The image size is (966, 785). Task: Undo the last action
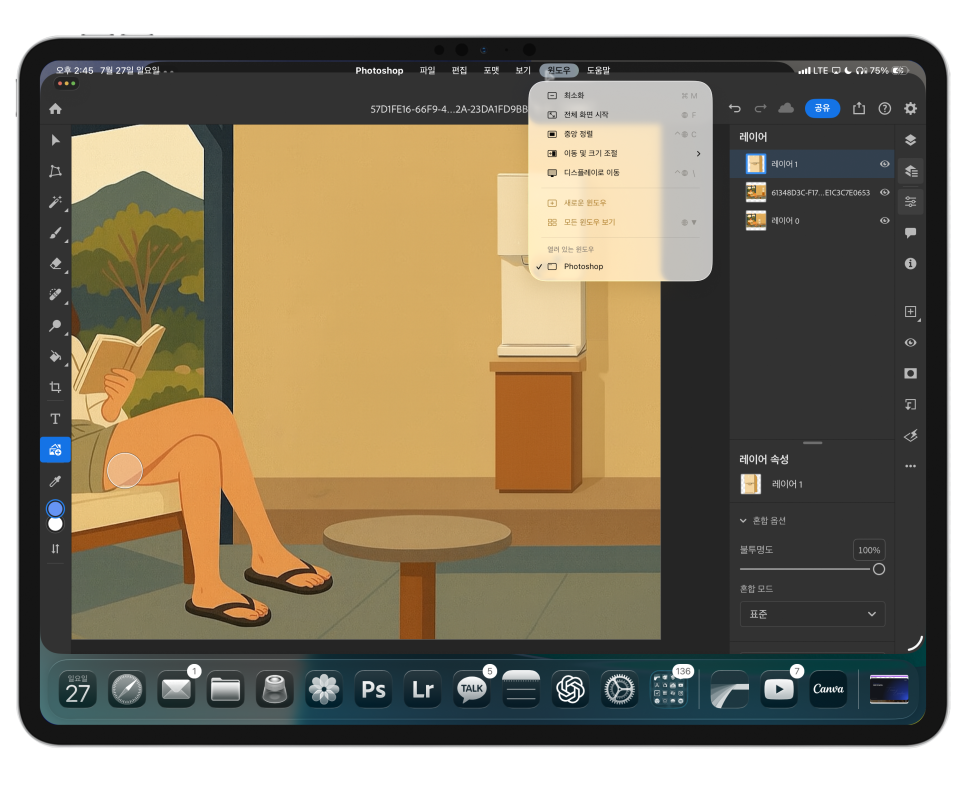[734, 108]
